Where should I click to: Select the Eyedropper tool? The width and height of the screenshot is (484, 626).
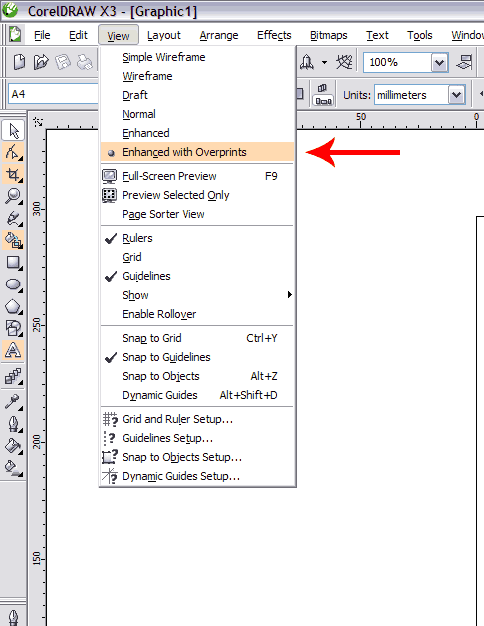[x=13, y=402]
